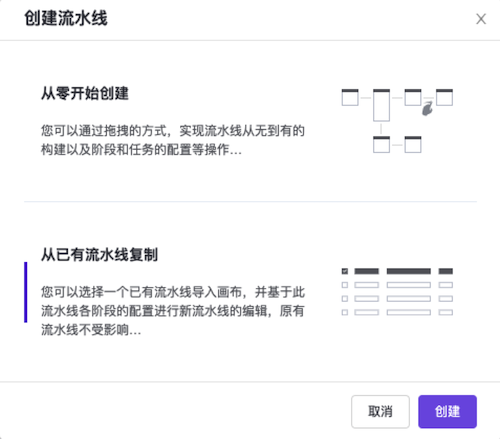
Task: Click the last unchecked box in list illustration
Action: click(345, 312)
